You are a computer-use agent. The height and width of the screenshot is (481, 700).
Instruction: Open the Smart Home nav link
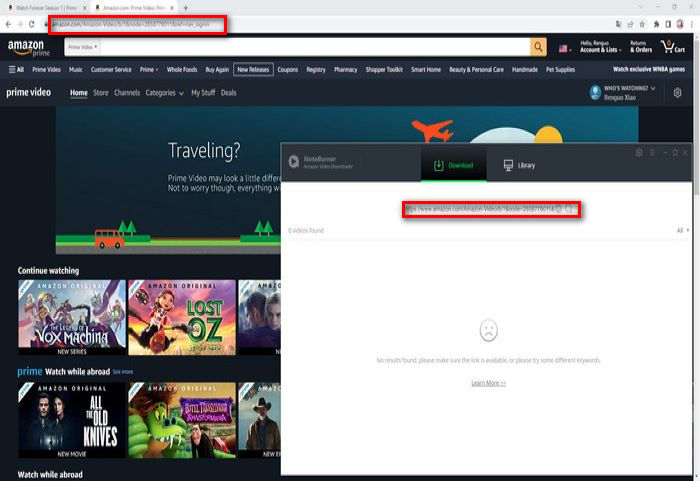click(425, 69)
